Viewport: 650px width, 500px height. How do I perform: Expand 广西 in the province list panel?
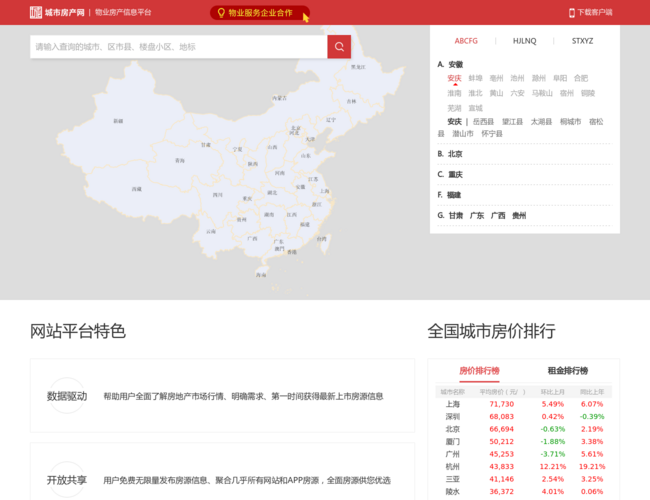point(498,216)
